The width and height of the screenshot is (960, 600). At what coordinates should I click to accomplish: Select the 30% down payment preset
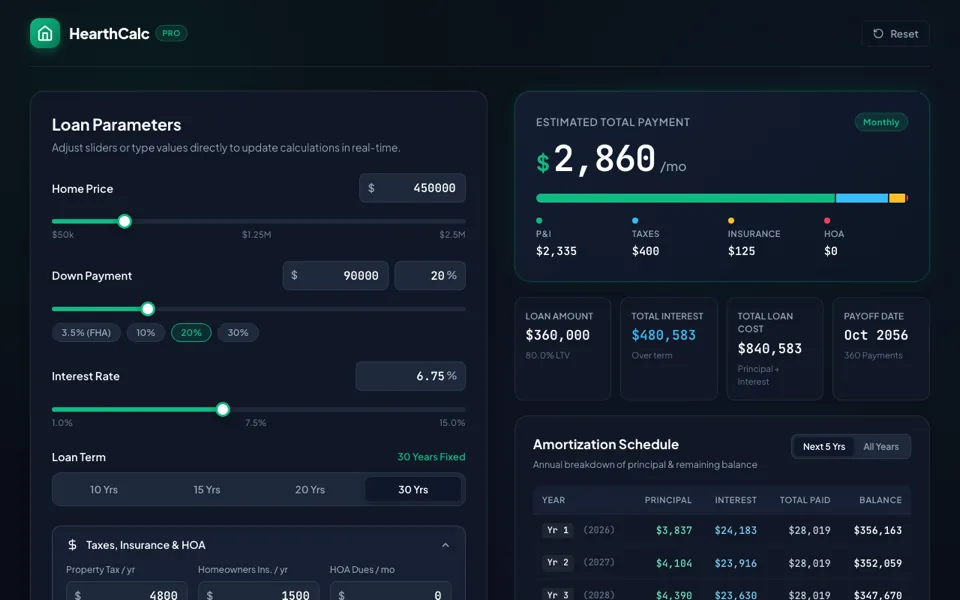point(238,332)
